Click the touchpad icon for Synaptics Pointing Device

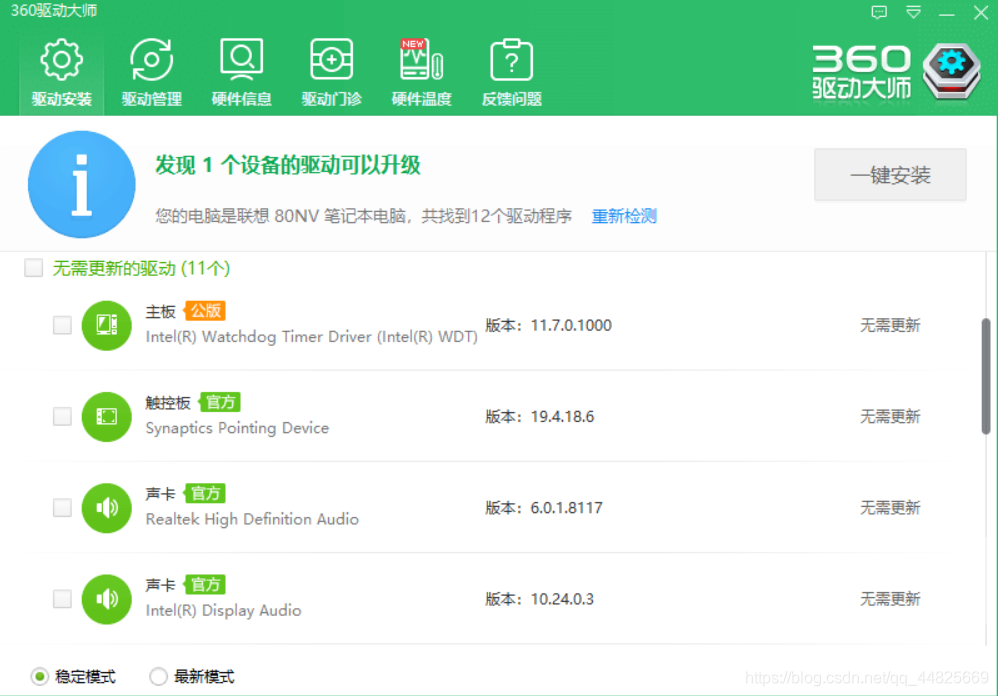click(106, 417)
